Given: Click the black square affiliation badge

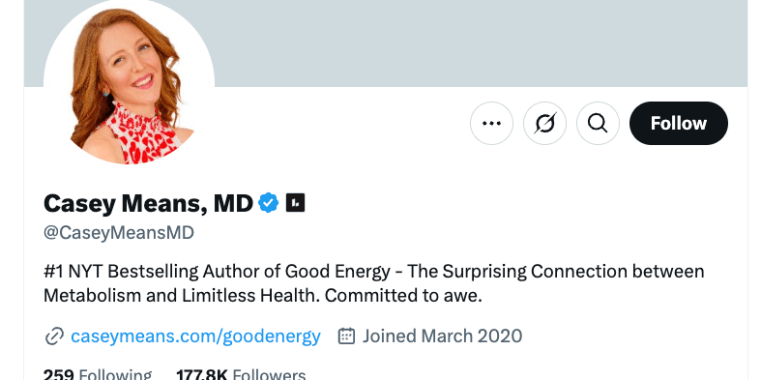Looking at the screenshot, I should [x=295, y=203].
